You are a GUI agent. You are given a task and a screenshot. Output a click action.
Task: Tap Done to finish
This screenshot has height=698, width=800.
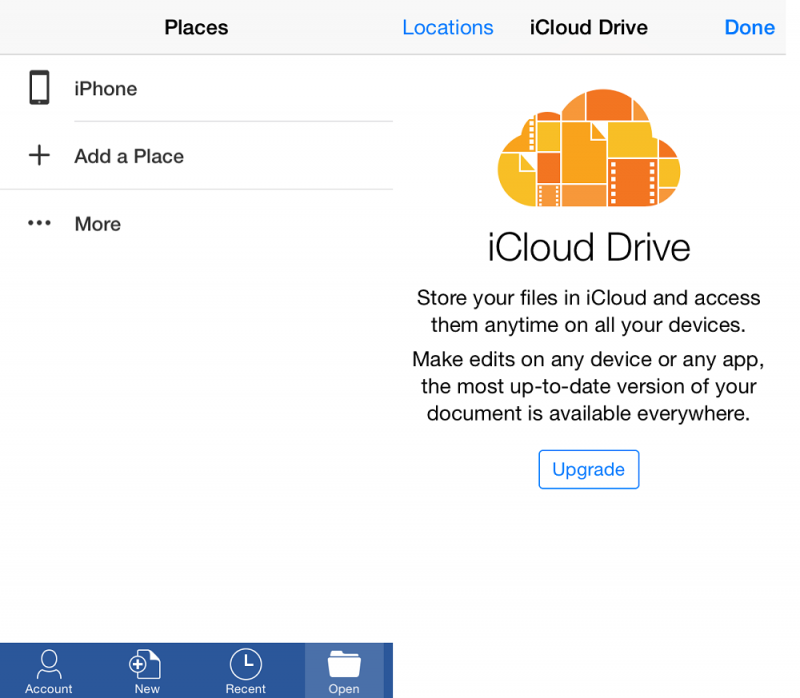coord(749,27)
